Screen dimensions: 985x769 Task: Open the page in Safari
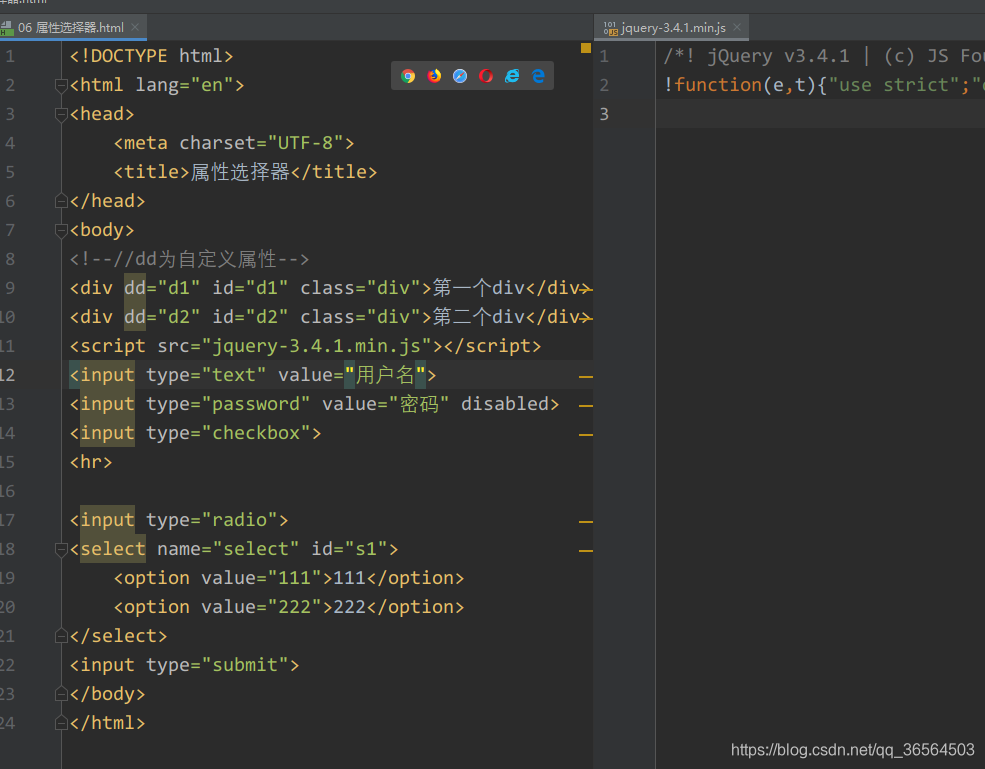point(459,75)
